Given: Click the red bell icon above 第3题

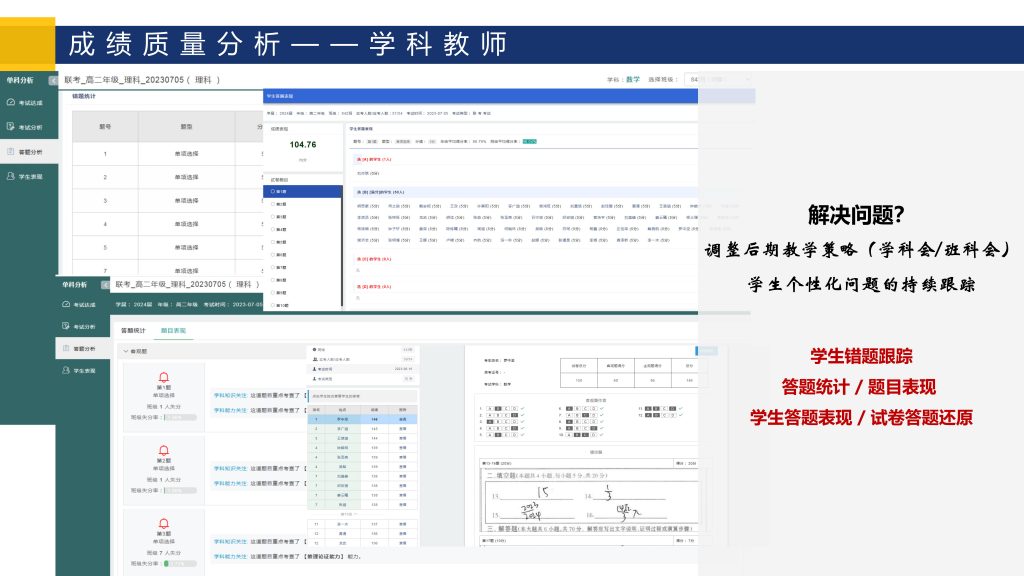Looking at the screenshot, I should 163,524.
